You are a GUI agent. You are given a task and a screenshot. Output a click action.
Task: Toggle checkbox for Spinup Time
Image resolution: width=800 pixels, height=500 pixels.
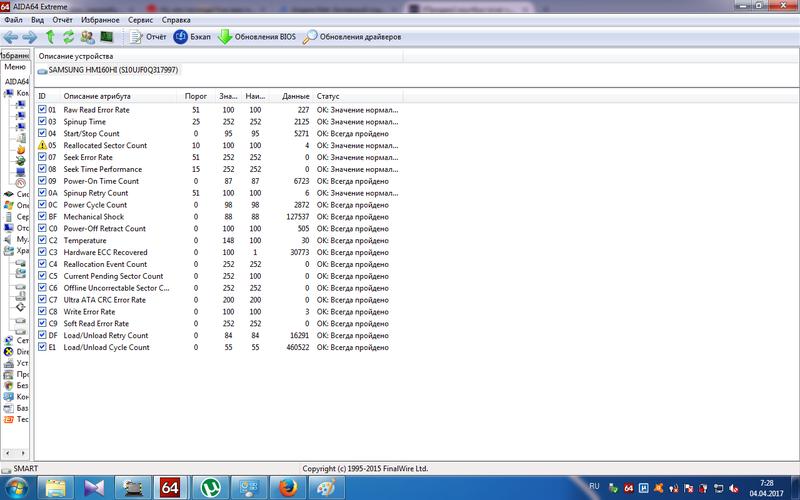[42, 121]
